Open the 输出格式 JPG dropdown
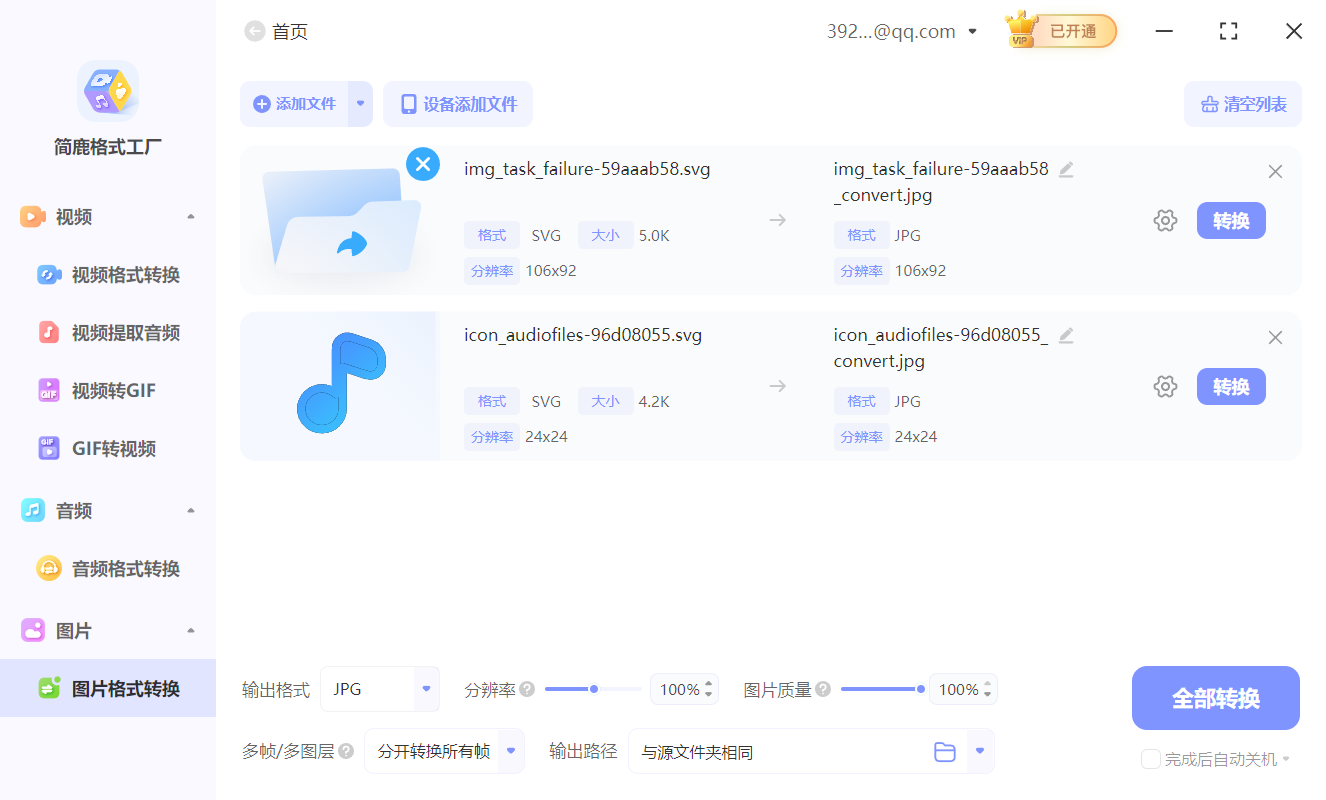Viewport: 1326px width, 800px height. point(427,689)
